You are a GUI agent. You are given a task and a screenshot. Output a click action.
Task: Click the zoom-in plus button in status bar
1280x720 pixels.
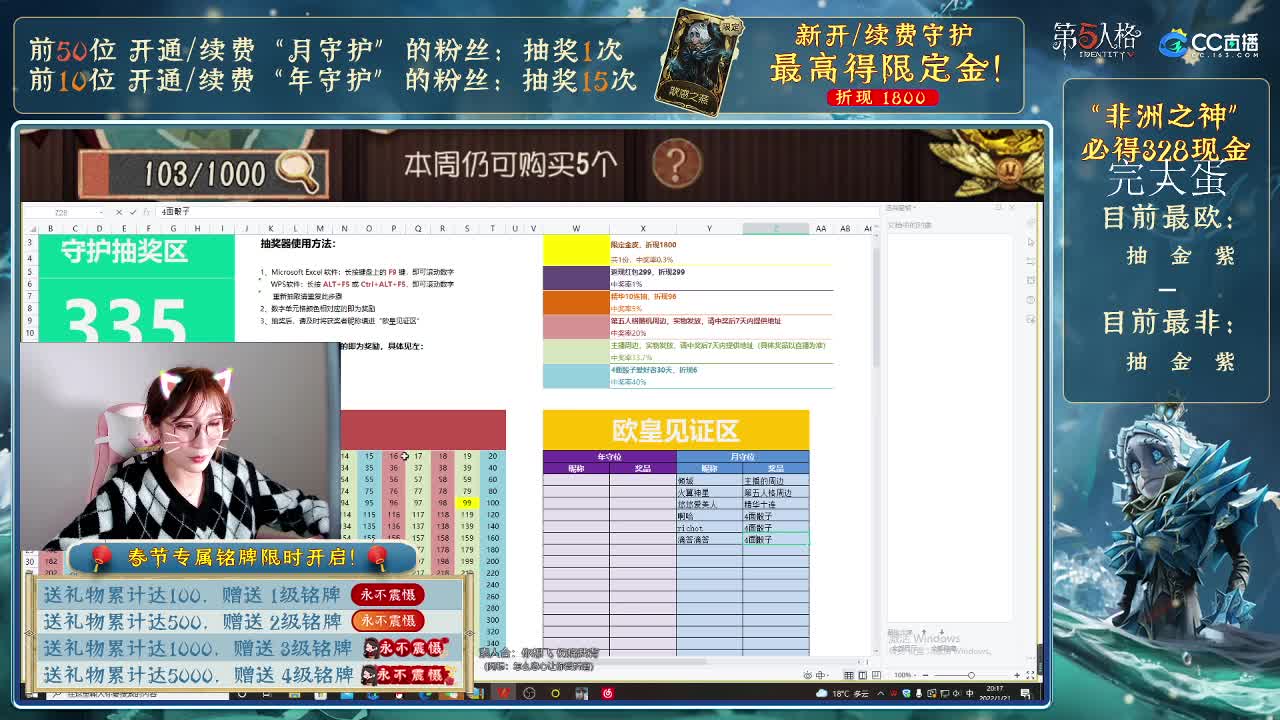1017,674
